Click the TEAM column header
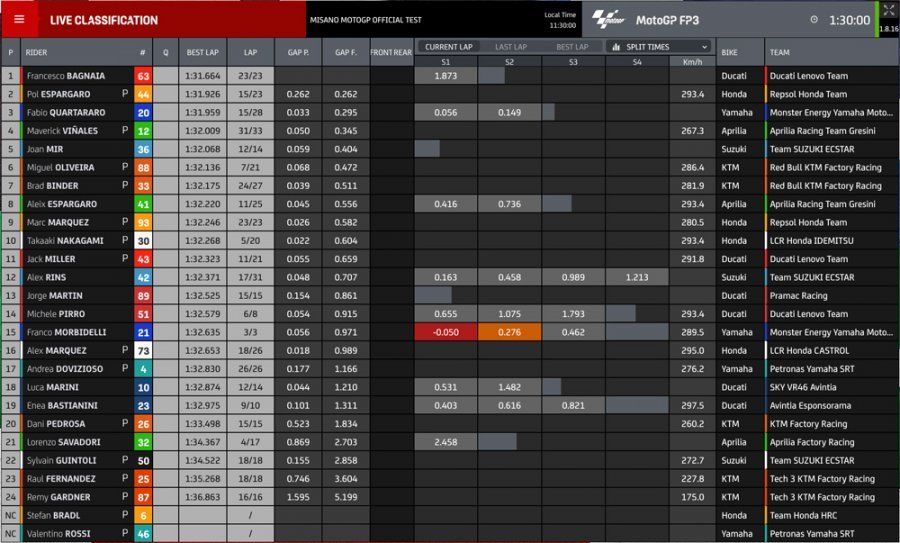Screen dimensions: 900x543 (779, 52)
